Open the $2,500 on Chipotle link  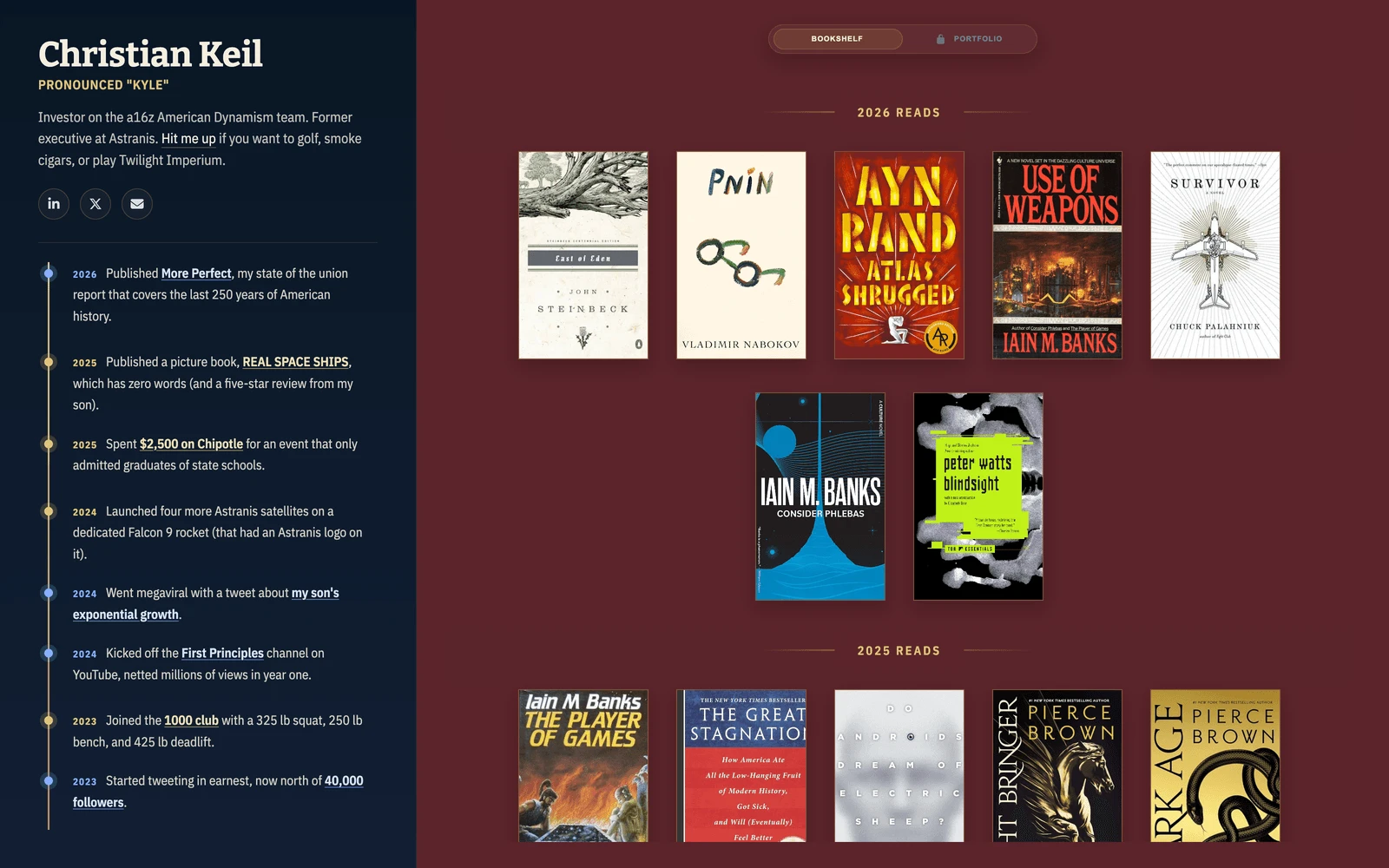coord(191,444)
